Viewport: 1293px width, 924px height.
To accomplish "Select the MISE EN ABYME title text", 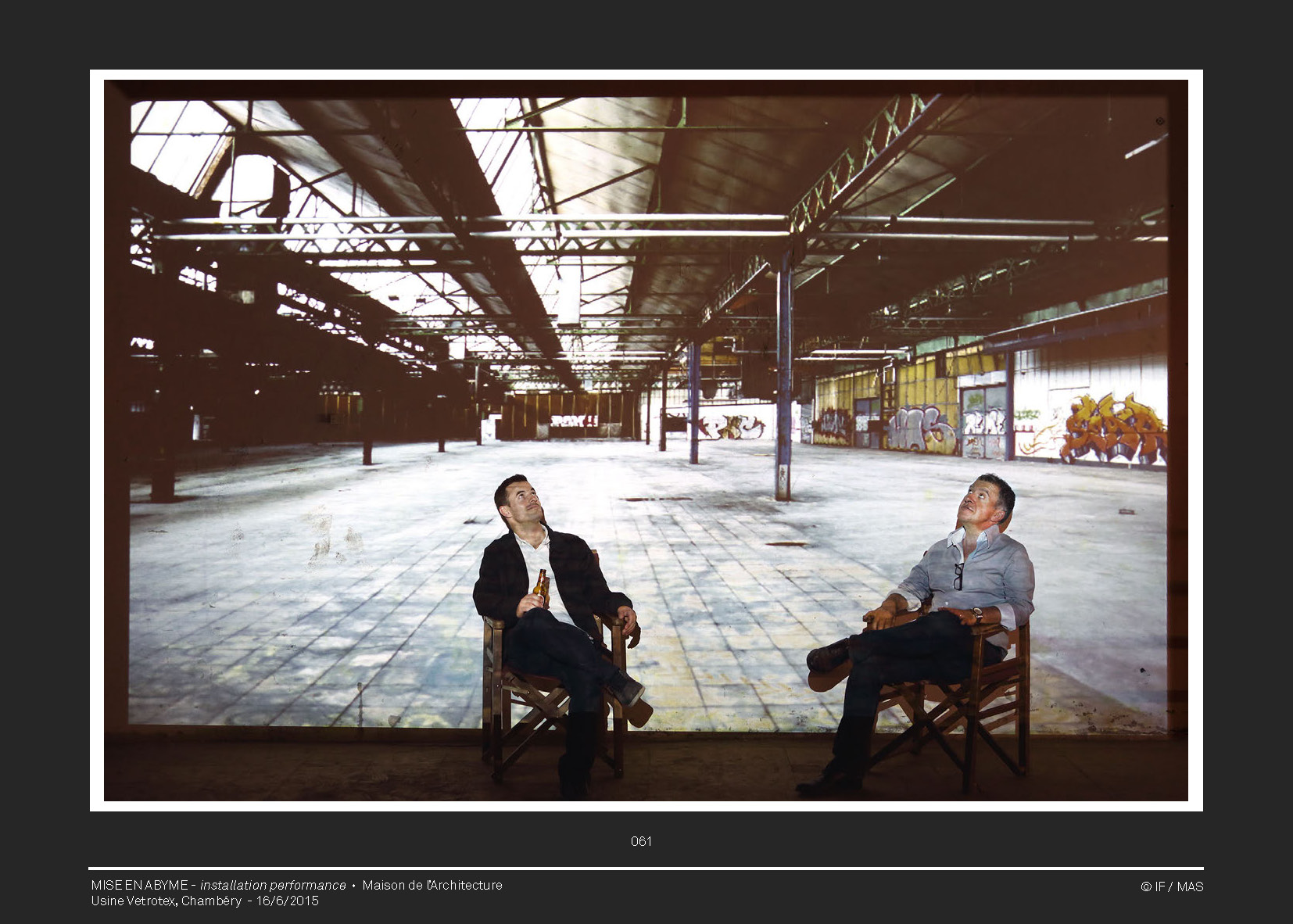I will 139,885.
